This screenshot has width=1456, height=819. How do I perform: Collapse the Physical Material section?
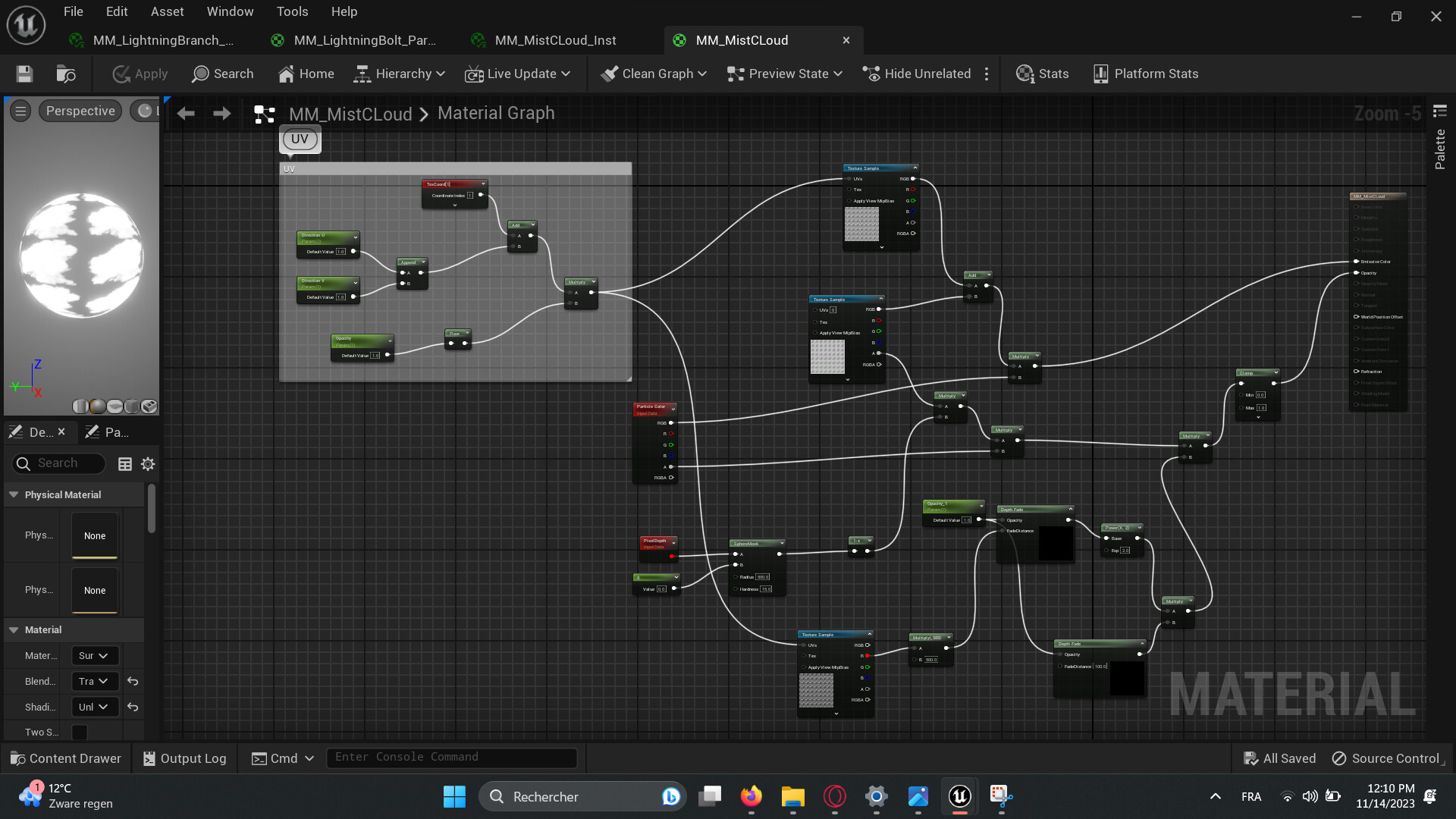click(14, 494)
